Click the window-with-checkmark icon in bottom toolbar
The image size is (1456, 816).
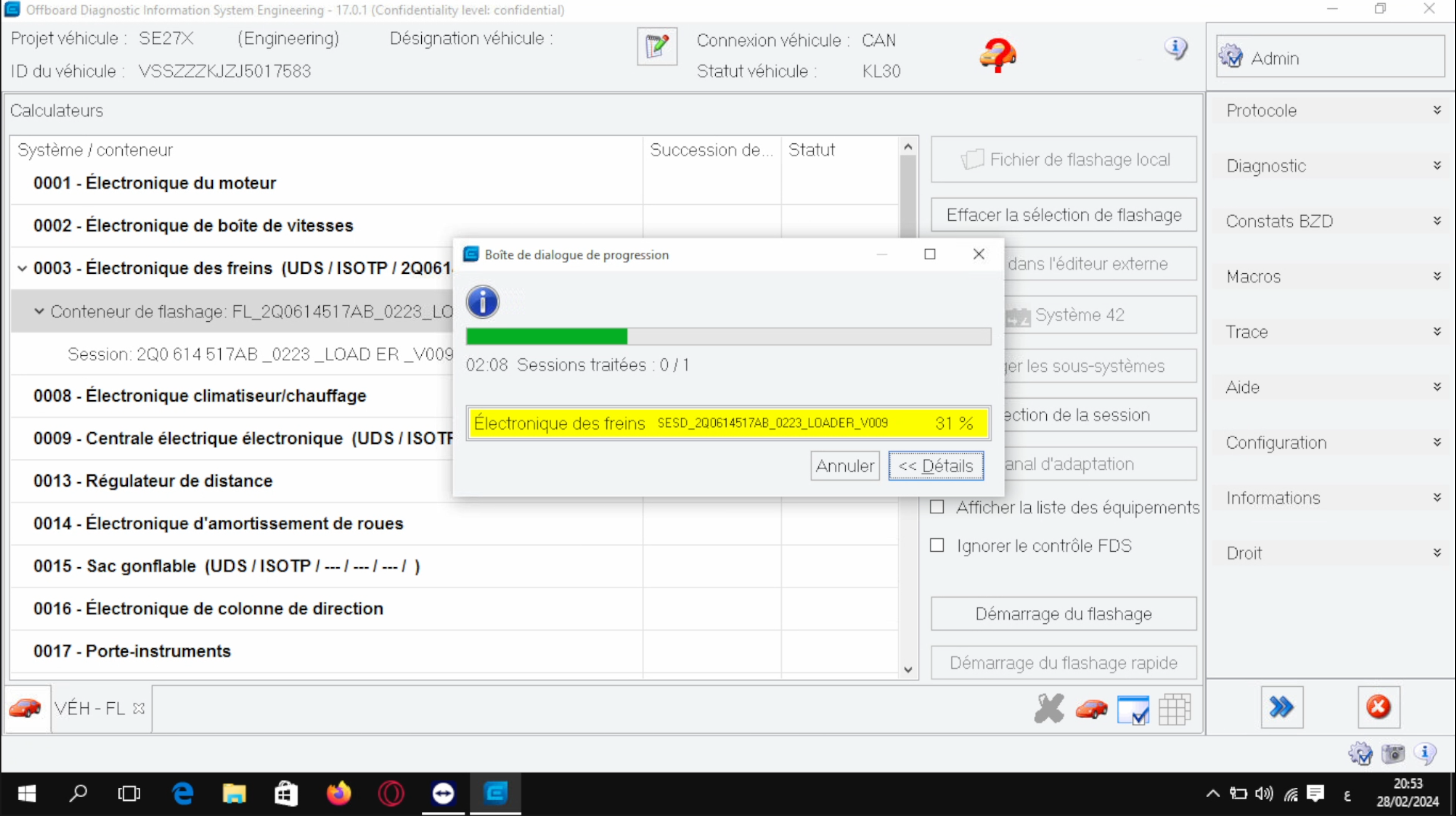pyautogui.click(x=1132, y=709)
